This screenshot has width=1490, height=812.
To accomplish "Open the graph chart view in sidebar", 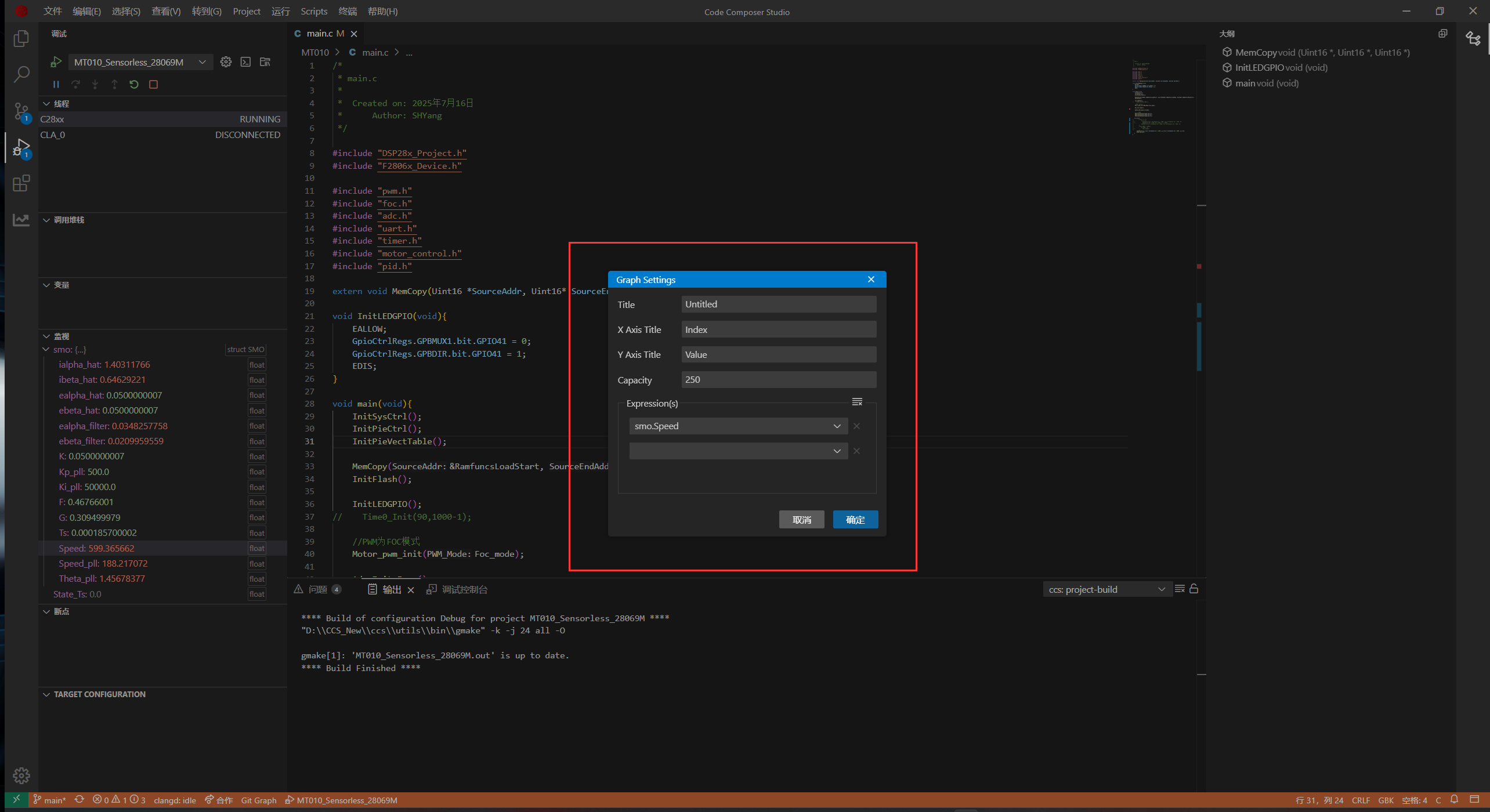I will [21, 220].
